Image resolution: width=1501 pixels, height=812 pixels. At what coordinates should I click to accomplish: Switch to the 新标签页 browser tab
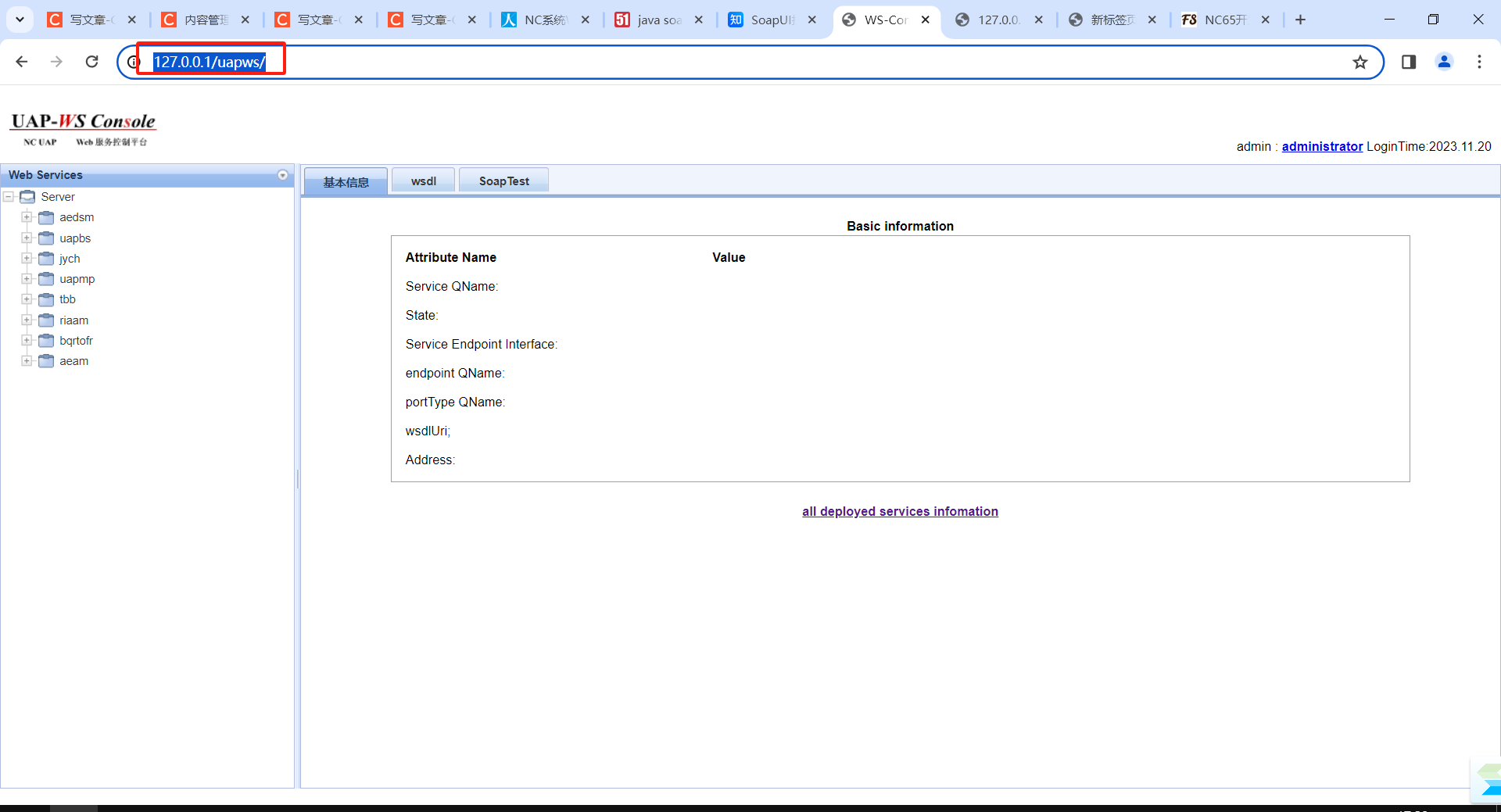[x=1112, y=20]
